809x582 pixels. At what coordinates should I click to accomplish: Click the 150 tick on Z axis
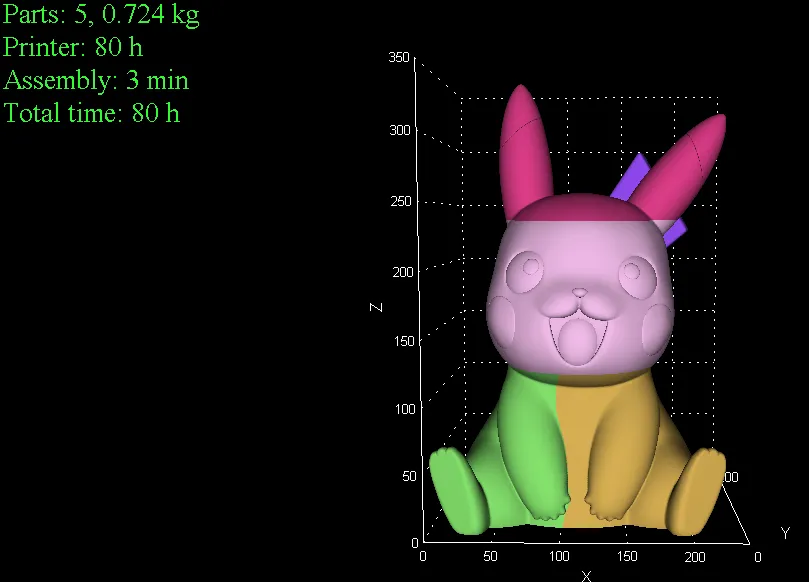(404, 341)
